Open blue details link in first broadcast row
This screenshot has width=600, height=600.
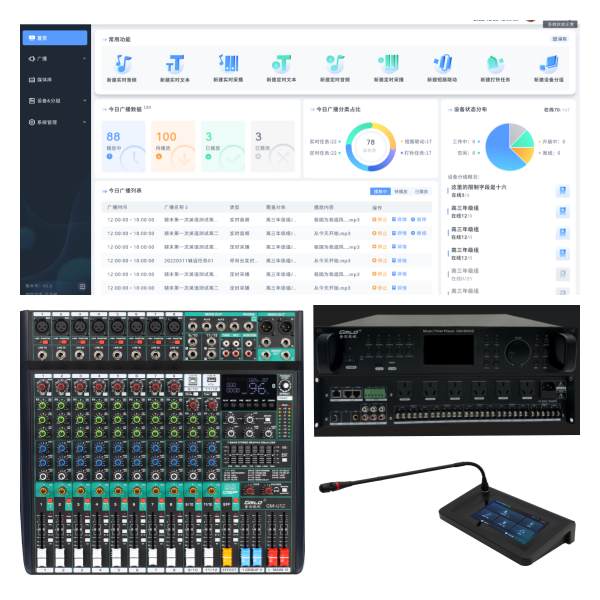tap(399, 220)
